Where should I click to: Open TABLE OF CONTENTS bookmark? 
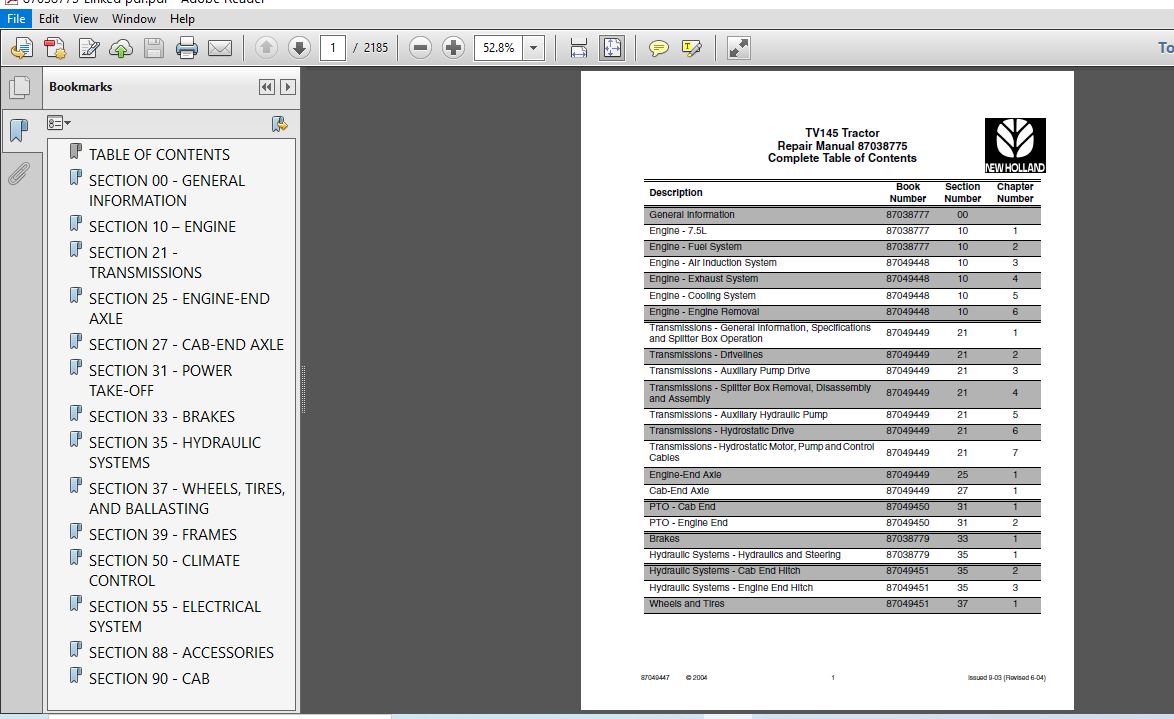(x=159, y=154)
